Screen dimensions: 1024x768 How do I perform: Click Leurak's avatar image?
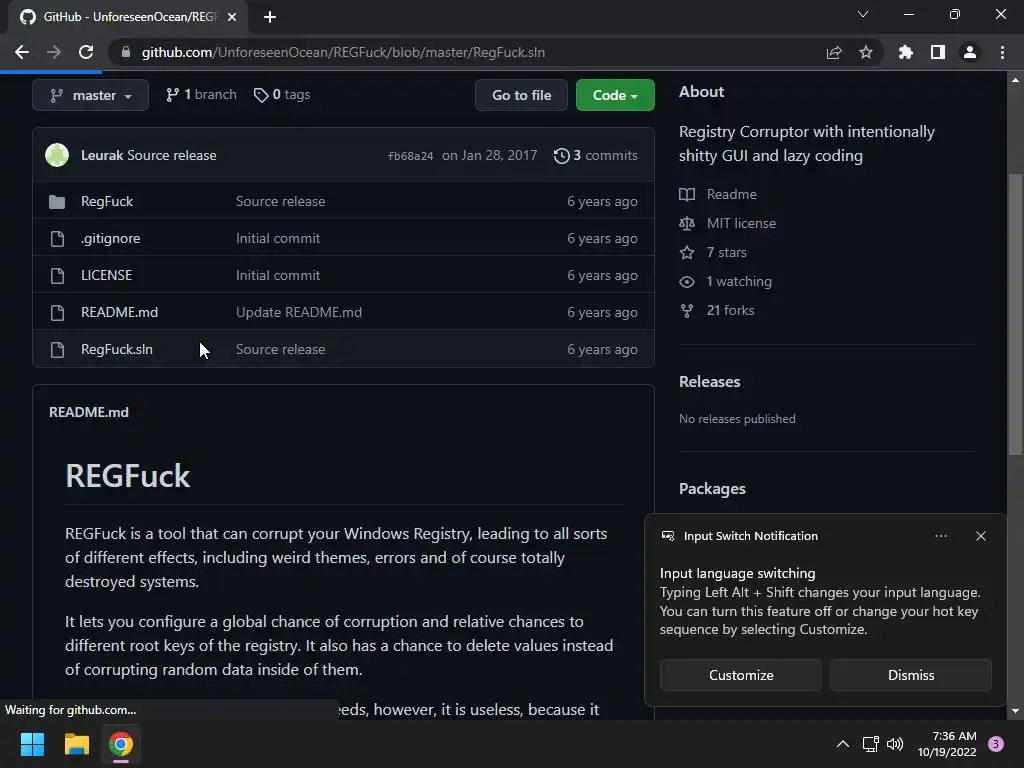click(x=57, y=155)
